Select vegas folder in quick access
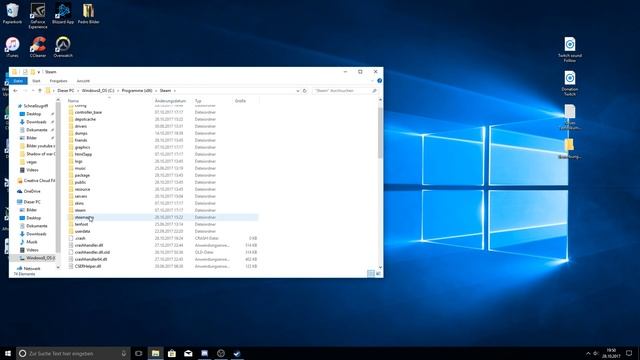Image resolution: width=640 pixels, height=360 pixels. click(x=31, y=162)
